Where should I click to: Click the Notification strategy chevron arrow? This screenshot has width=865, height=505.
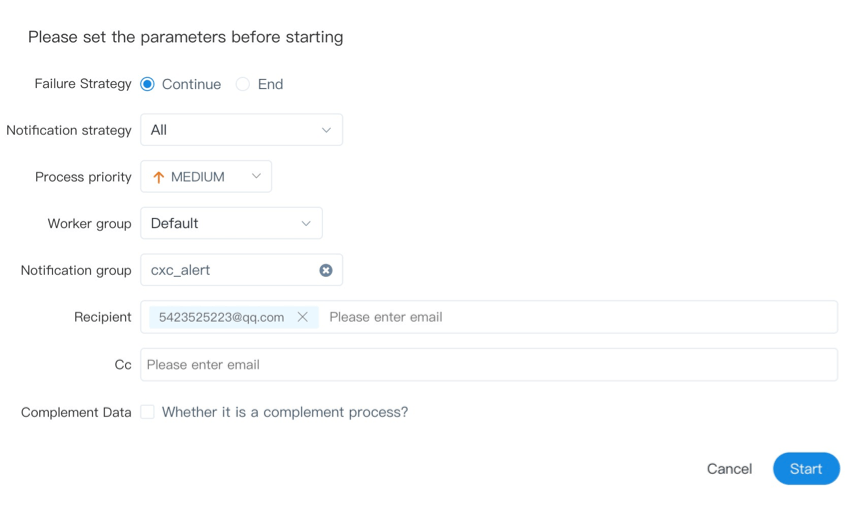click(326, 130)
